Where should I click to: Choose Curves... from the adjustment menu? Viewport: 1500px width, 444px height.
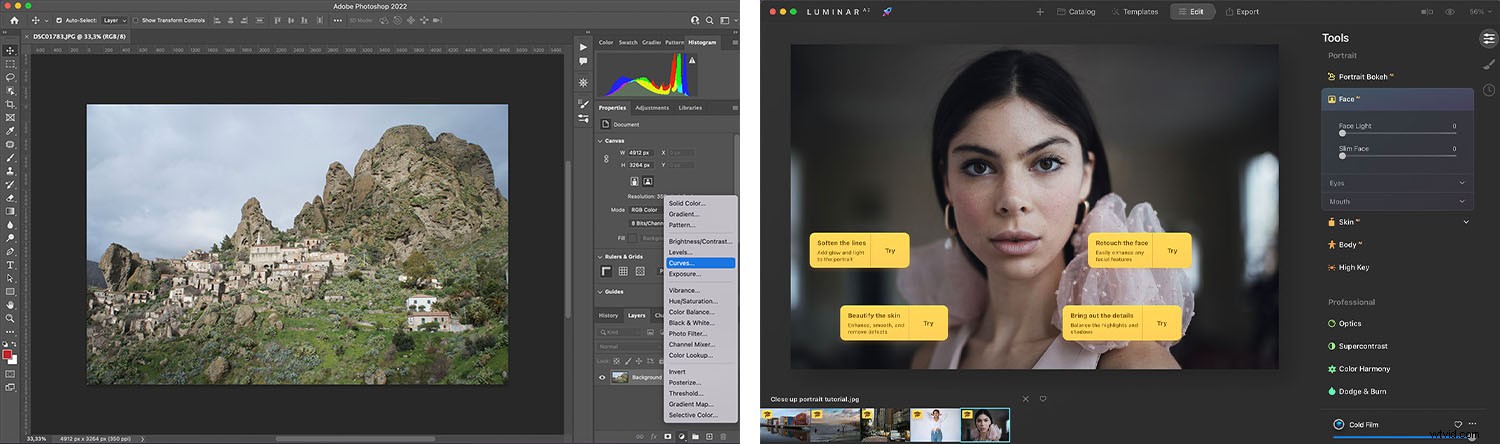point(700,262)
